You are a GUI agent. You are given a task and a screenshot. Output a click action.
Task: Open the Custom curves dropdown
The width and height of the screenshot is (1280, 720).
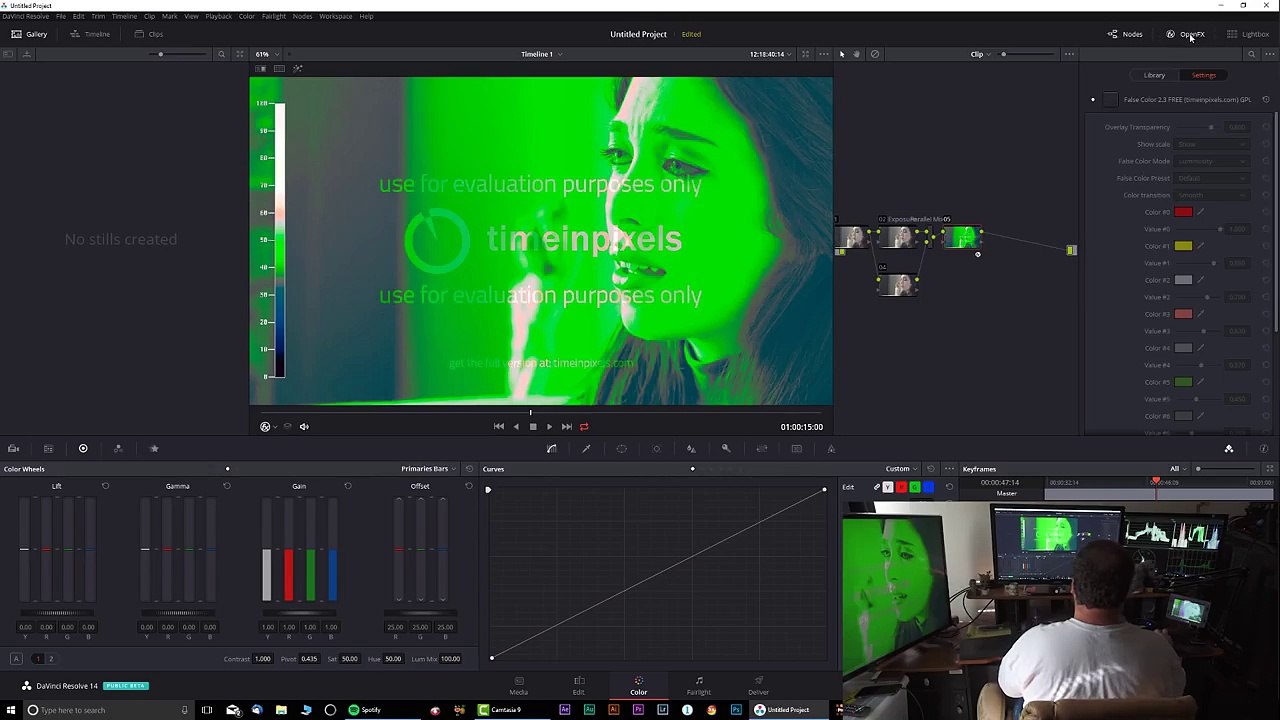pos(901,469)
